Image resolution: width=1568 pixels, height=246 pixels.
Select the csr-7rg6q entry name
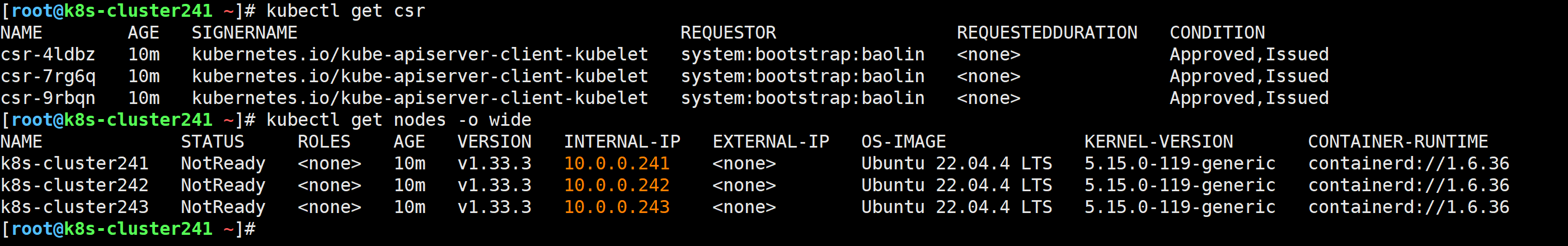[48, 77]
